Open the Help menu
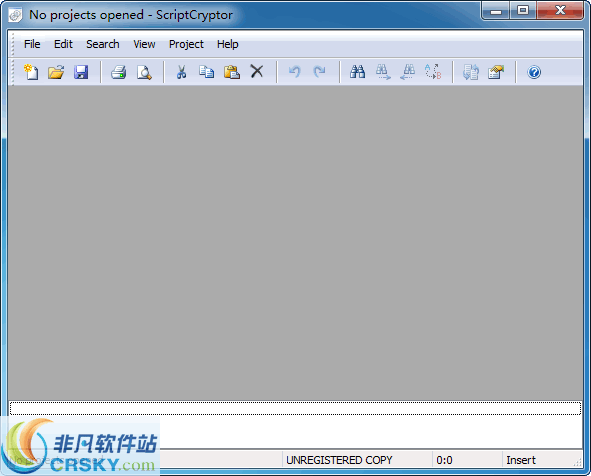Image resolution: width=591 pixels, height=476 pixels. [227, 44]
